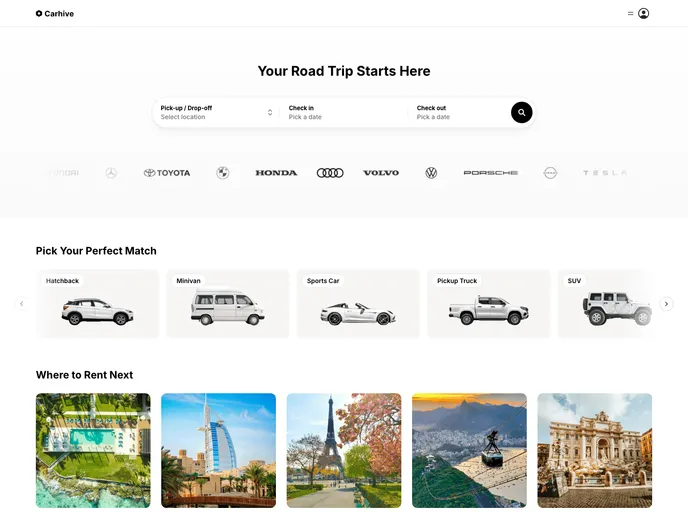Pick the Volvo brand logo
This screenshot has height=512, width=688.
coord(381,173)
